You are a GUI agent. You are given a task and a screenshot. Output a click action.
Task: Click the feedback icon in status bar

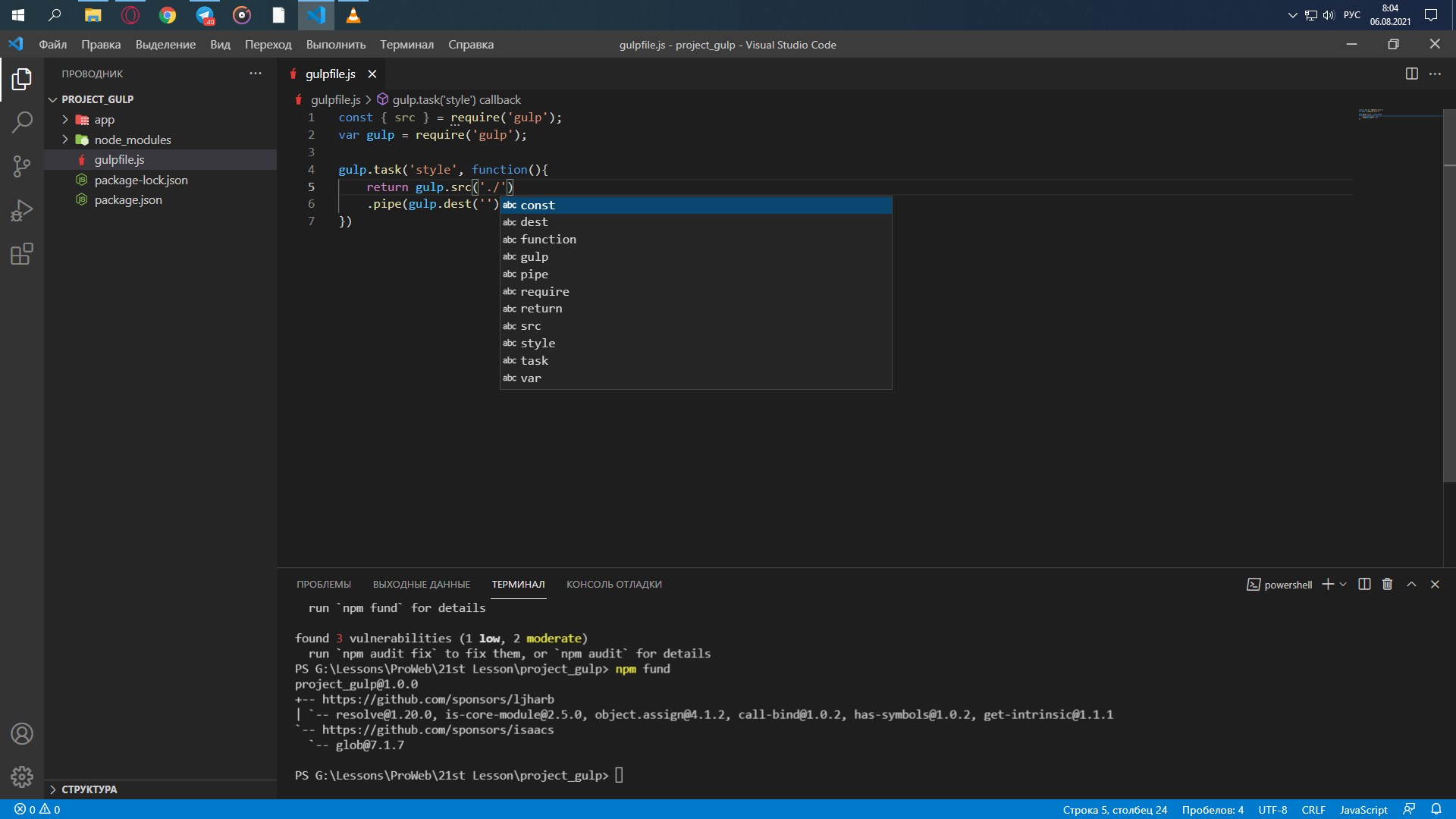1409,809
